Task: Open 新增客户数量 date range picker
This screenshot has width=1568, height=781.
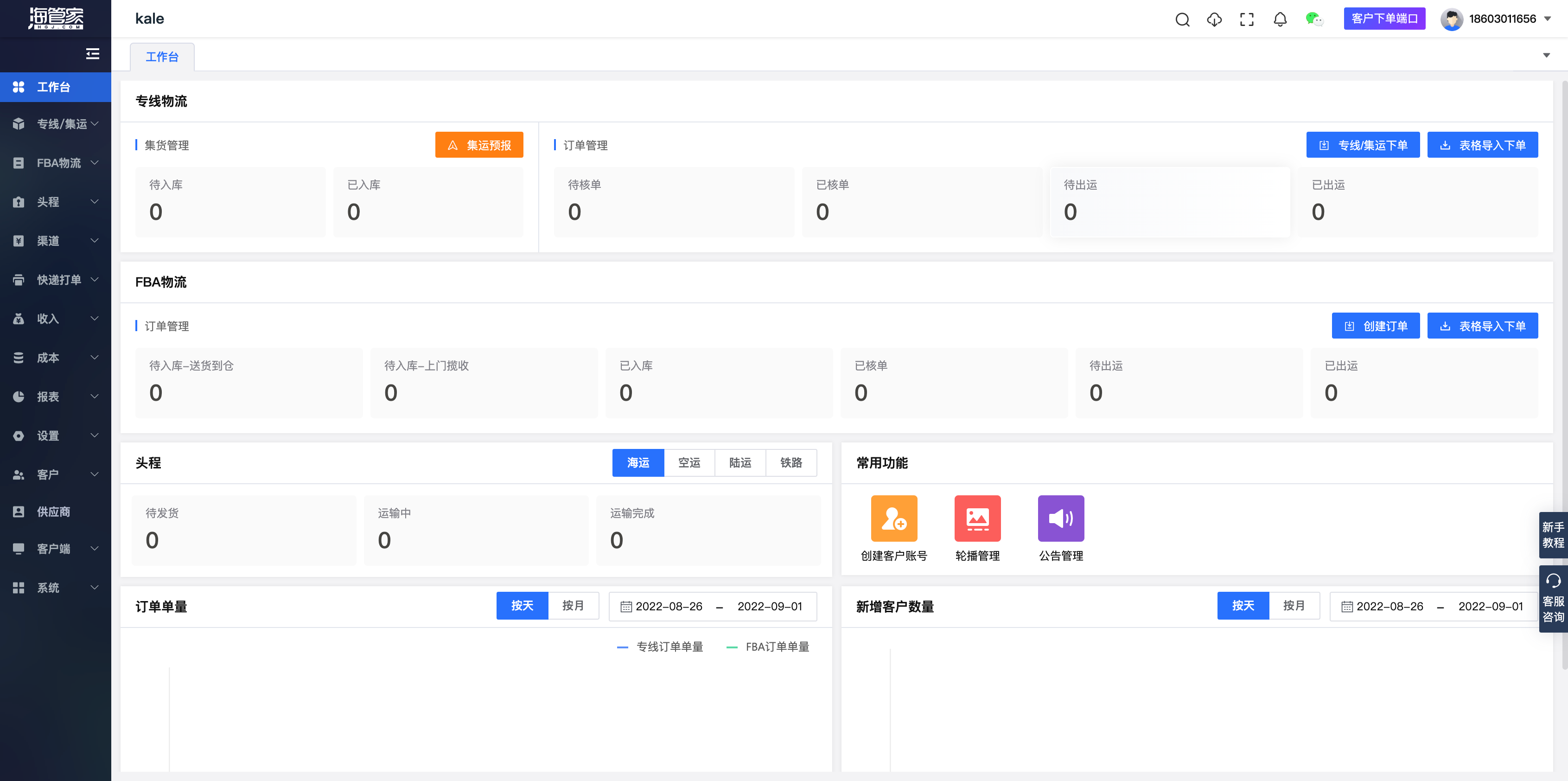Action: [x=1434, y=606]
